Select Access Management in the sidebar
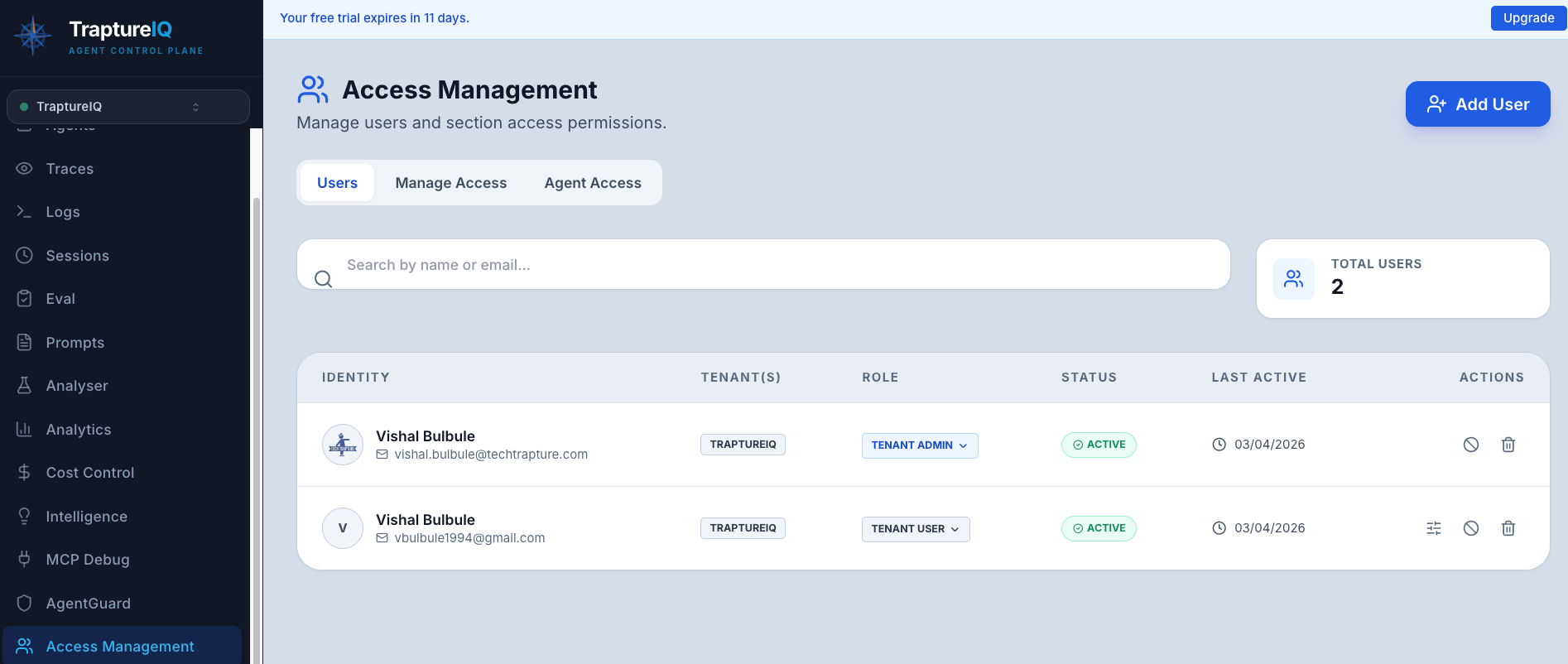The width and height of the screenshot is (1568, 664). tap(123, 646)
